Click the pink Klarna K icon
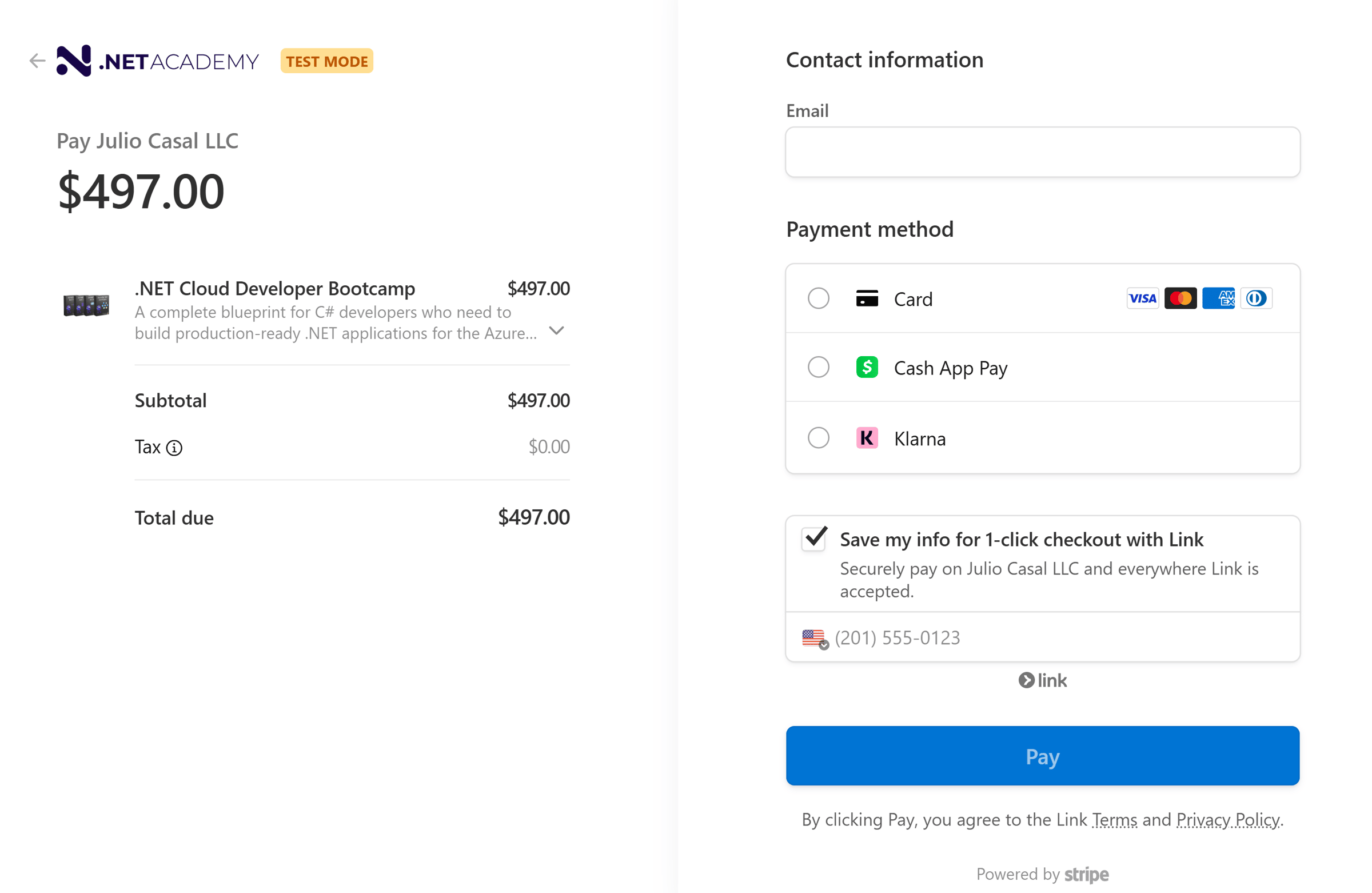1372x893 pixels. pos(867,438)
